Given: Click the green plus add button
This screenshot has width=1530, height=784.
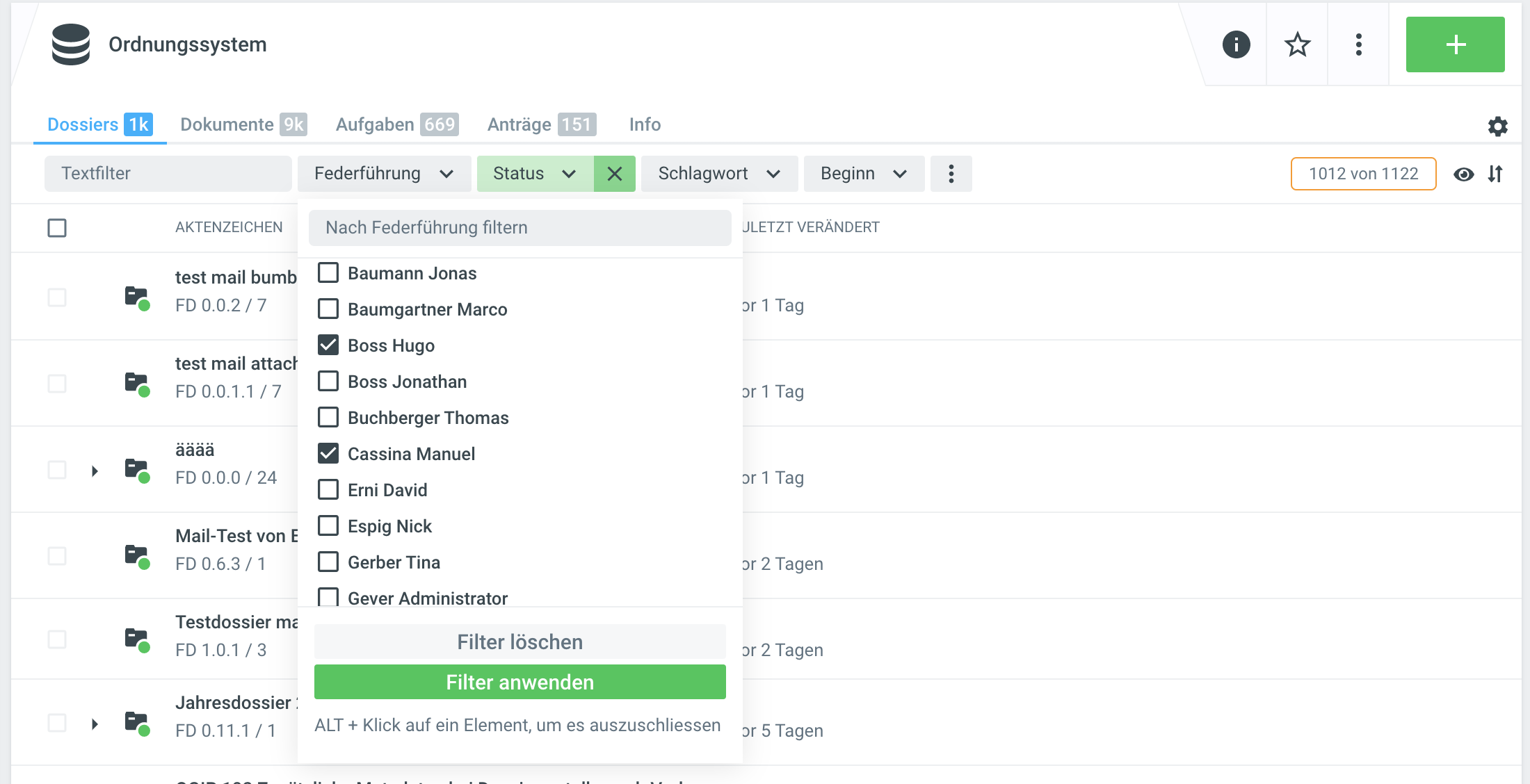Looking at the screenshot, I should click(1455, 44).
